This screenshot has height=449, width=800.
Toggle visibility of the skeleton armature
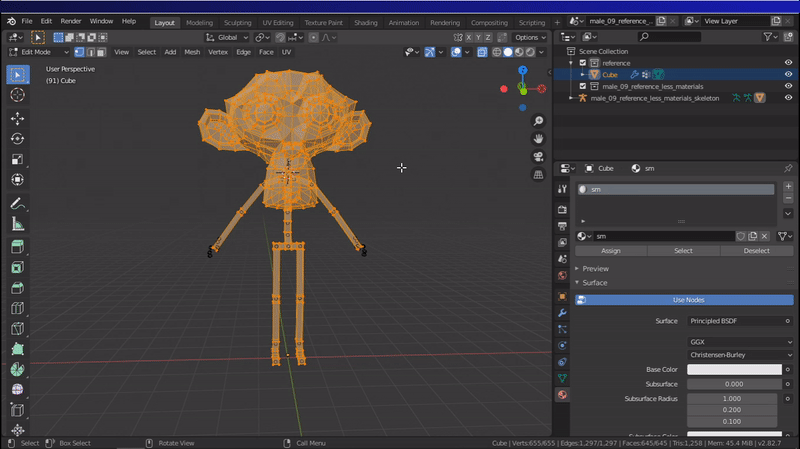pyautogui.click(x=788, y=98)
